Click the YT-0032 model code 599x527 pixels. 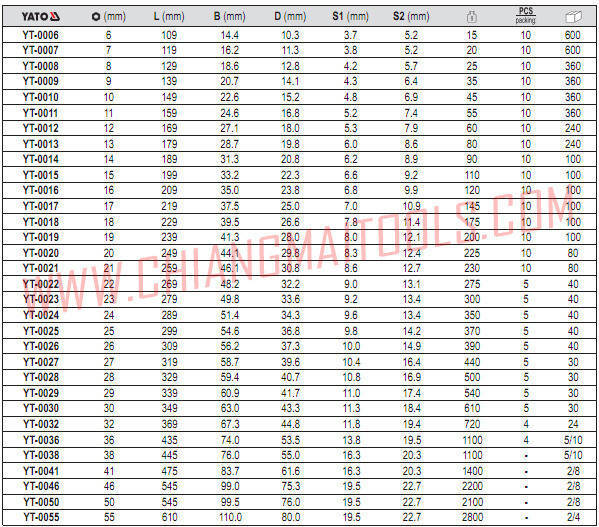click(41, 424)
